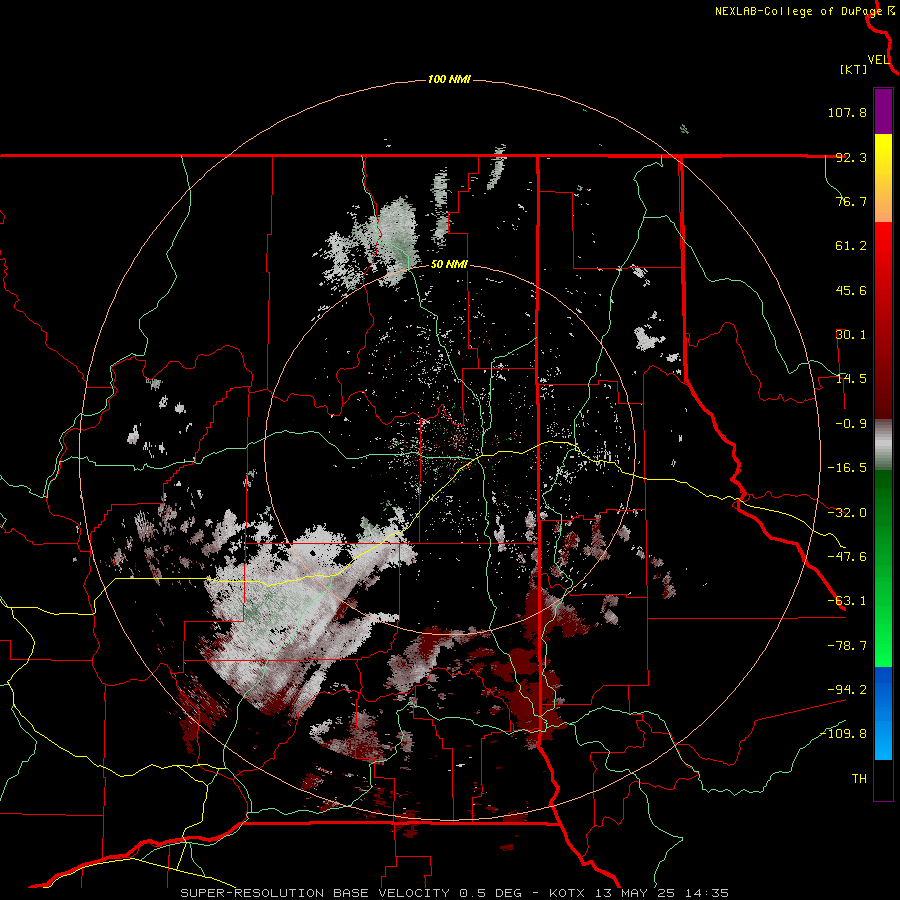Click the -47.6 legend value
This screenshot has height=900, width=900.
click(x=847, y=557)
